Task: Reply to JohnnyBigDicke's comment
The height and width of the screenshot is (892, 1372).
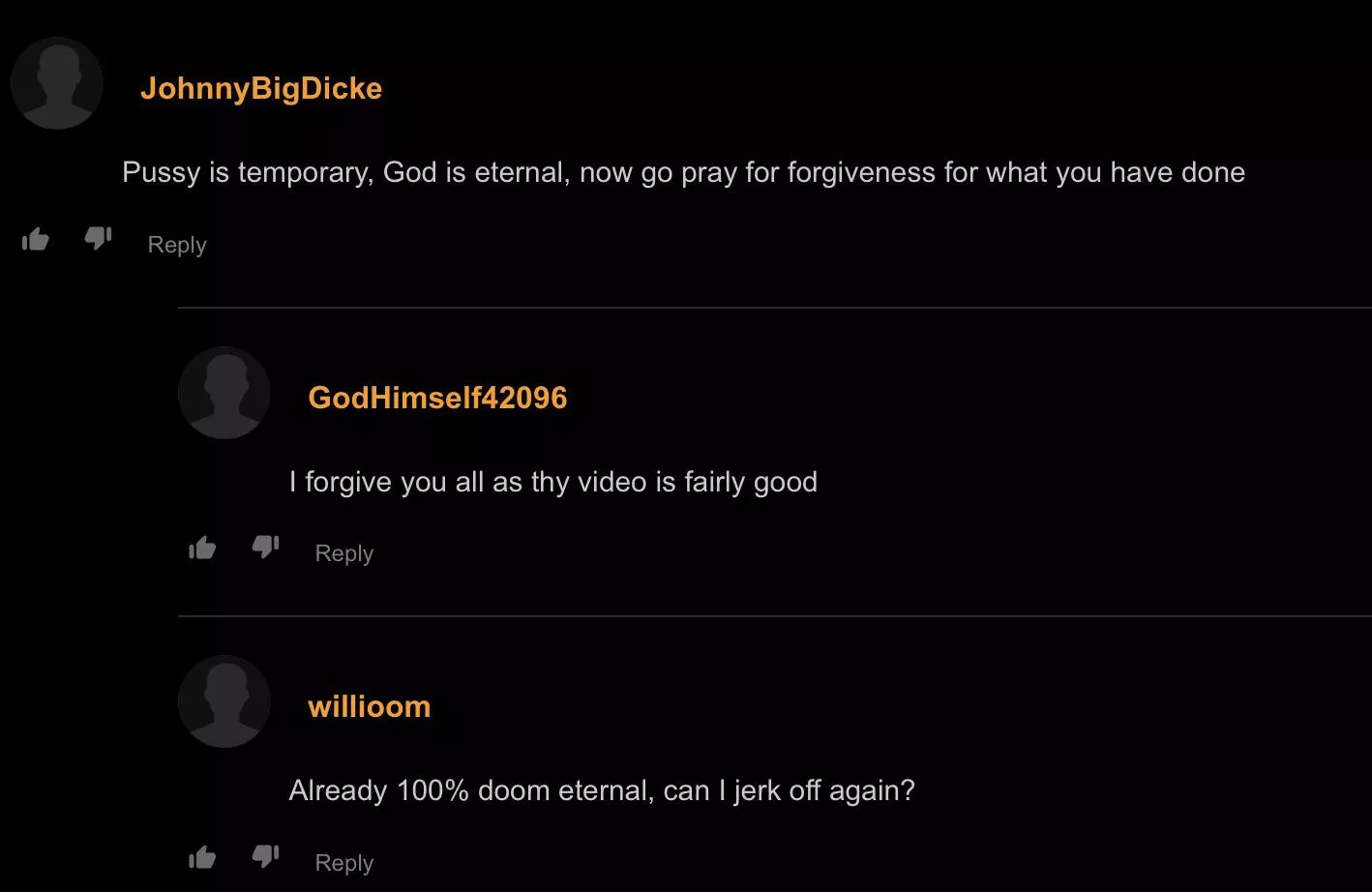Action: (x=176, y=244)
